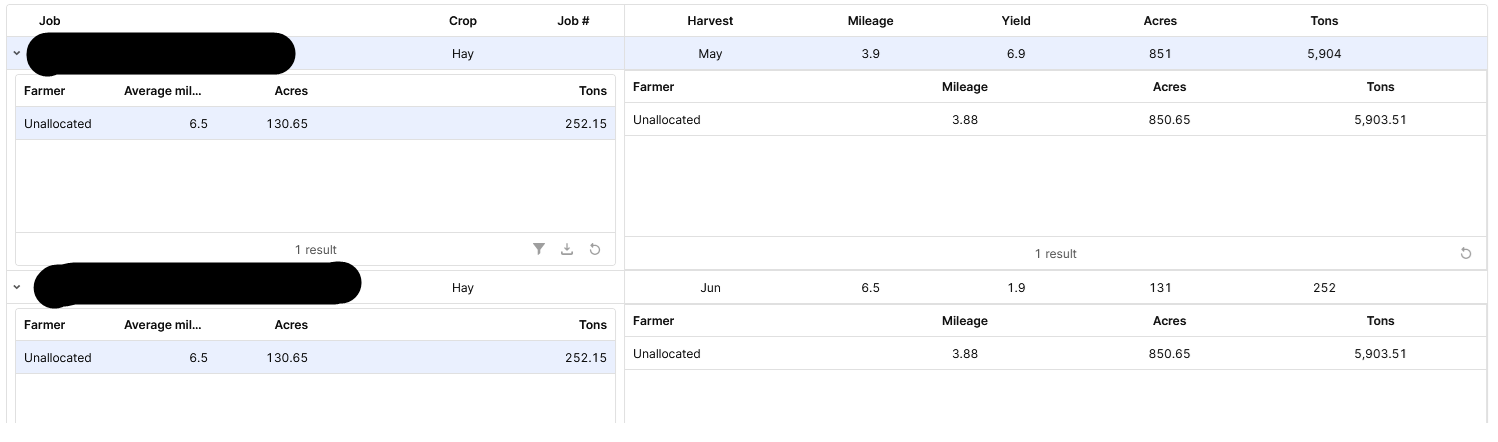Viewport: 1498px width, 442px height.
Task: Click the reset icon beside the download icon
Action: [595, 249]
